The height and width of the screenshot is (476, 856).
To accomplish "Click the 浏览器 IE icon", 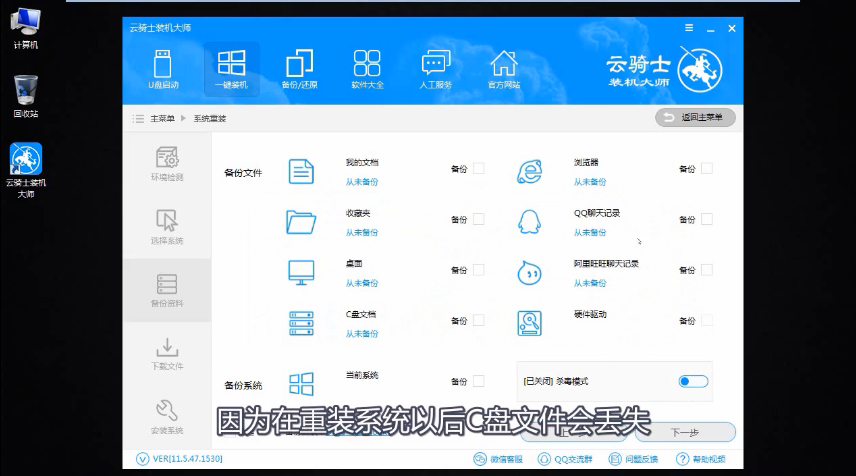I will point(530,172).
